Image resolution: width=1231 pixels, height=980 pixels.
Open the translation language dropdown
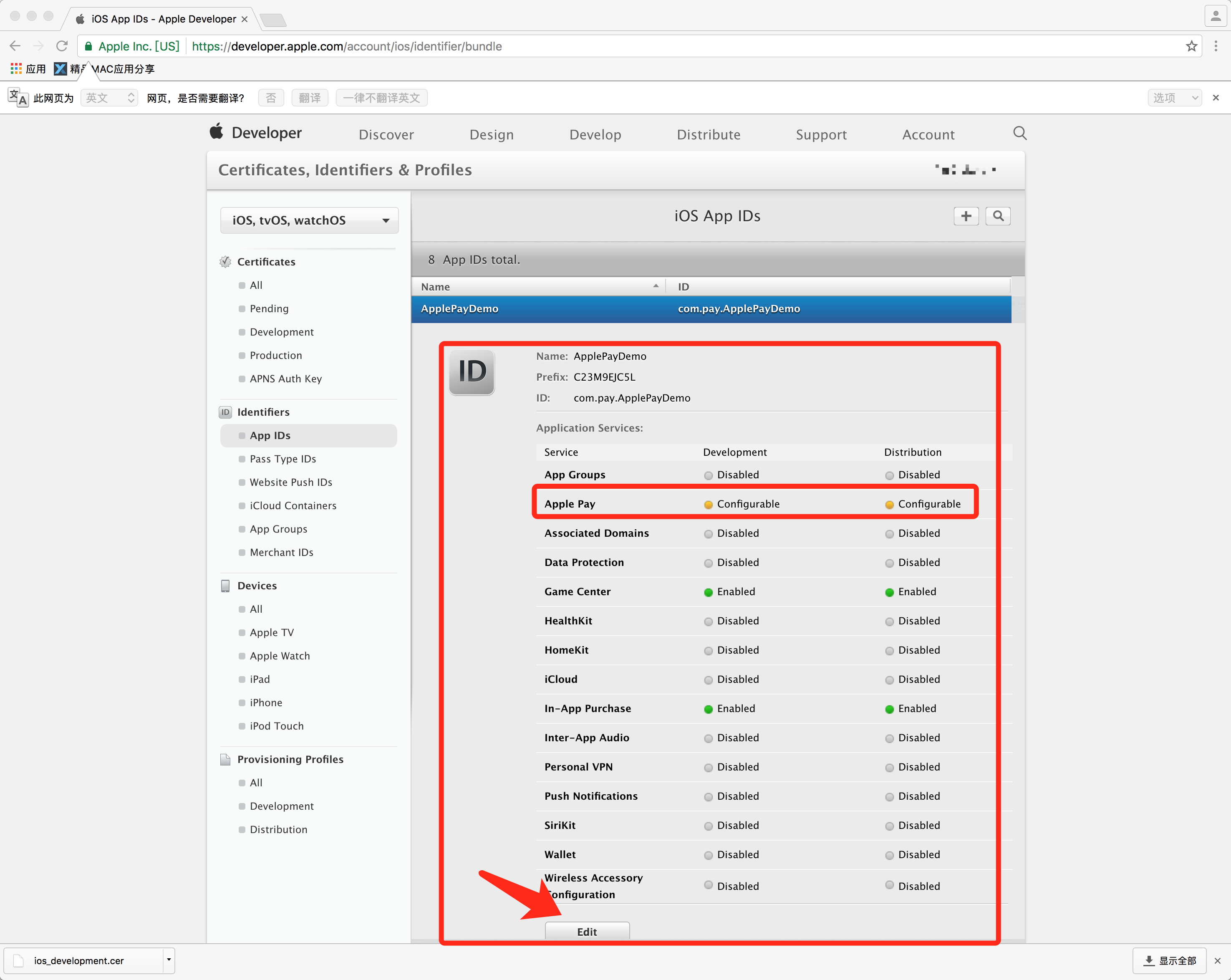pyautogui.click(x=109, y=98)
